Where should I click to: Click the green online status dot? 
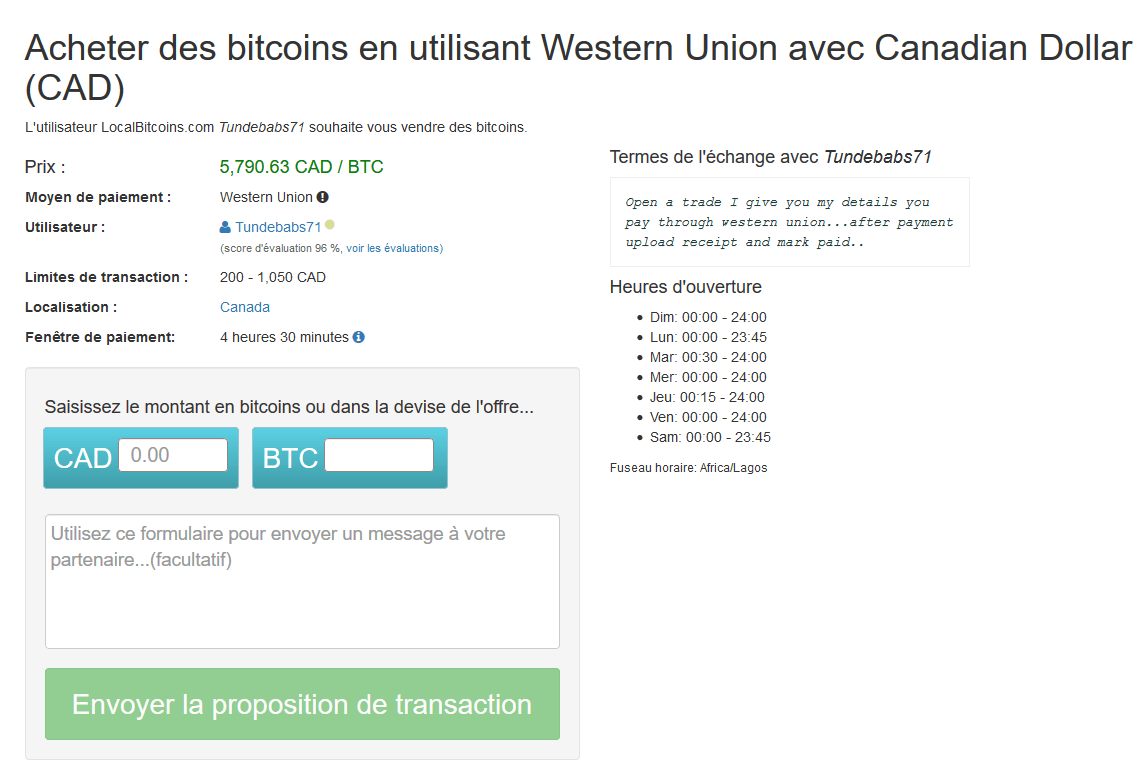(x=327, y=224)
